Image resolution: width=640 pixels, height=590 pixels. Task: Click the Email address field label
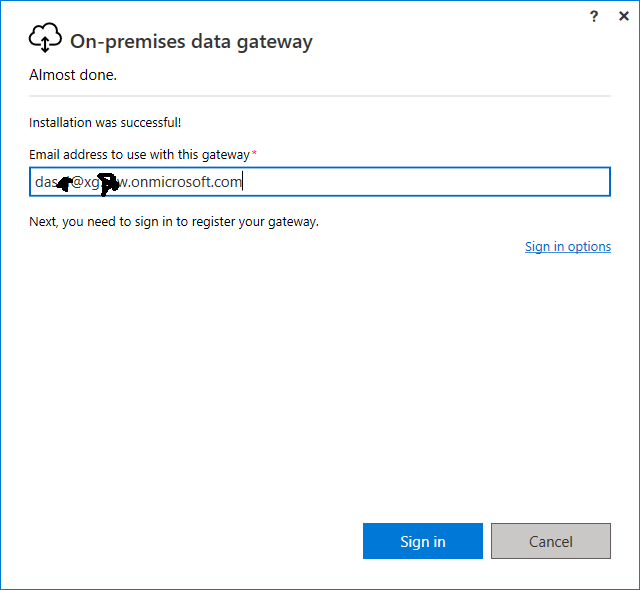(139, 155)
